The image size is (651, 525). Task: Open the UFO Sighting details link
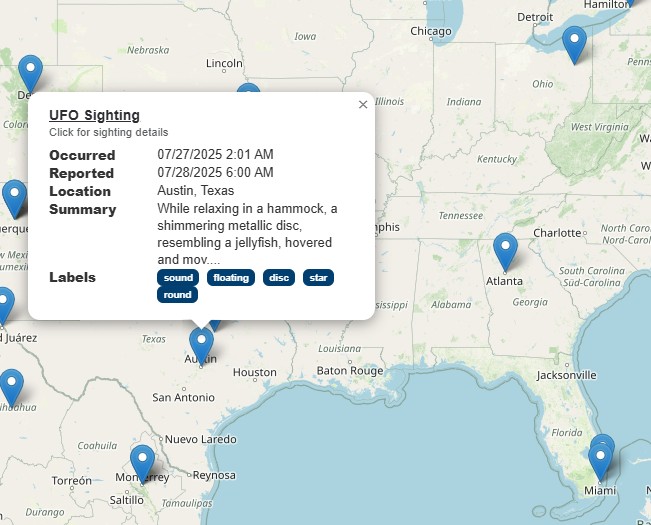(94, 115)
